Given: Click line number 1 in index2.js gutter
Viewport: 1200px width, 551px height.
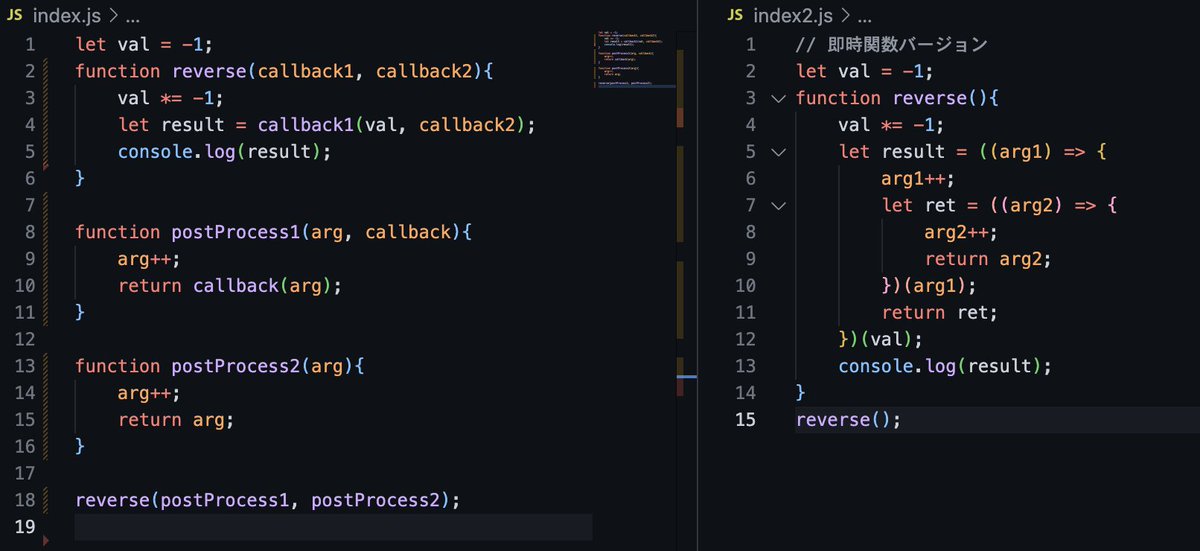Looking at the screenshot, I should 752,45.
